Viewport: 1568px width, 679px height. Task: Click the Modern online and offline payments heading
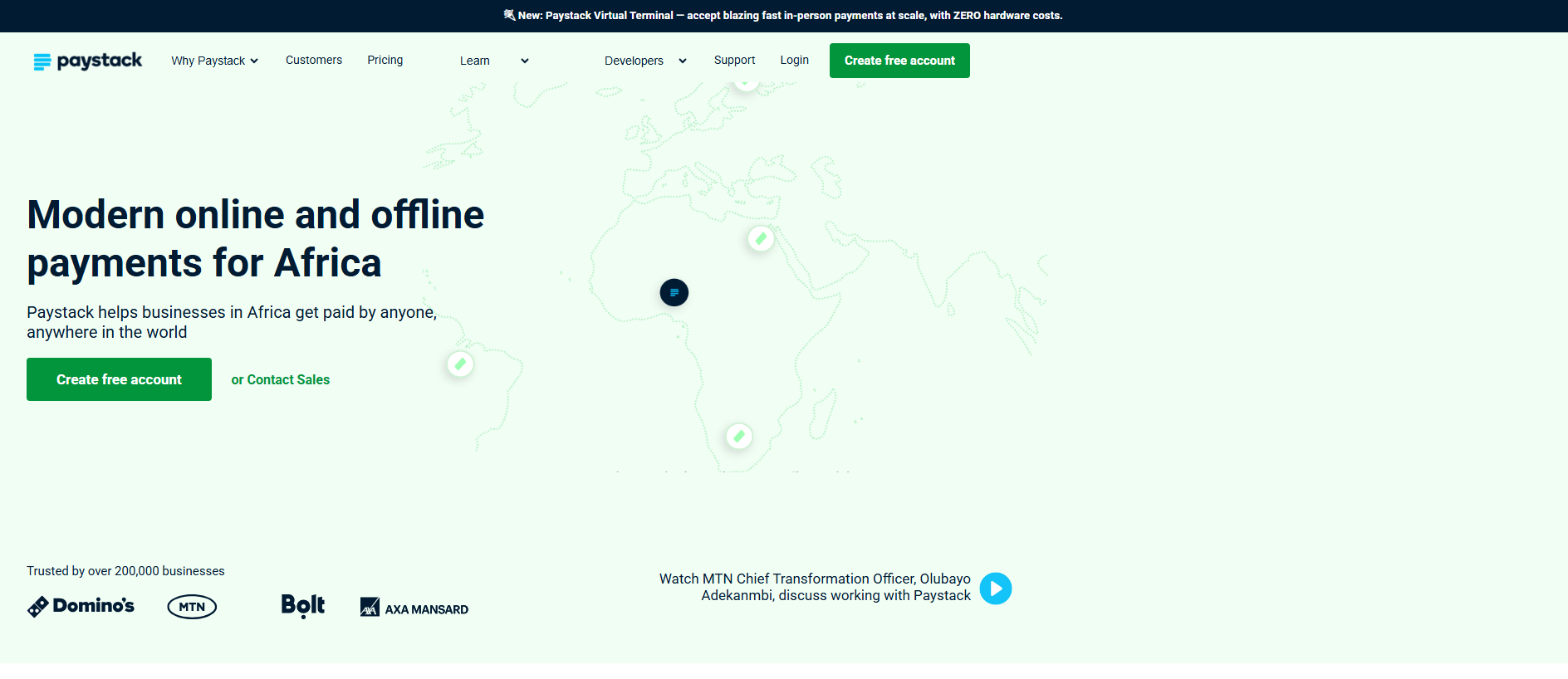click(x=256, y=238)
